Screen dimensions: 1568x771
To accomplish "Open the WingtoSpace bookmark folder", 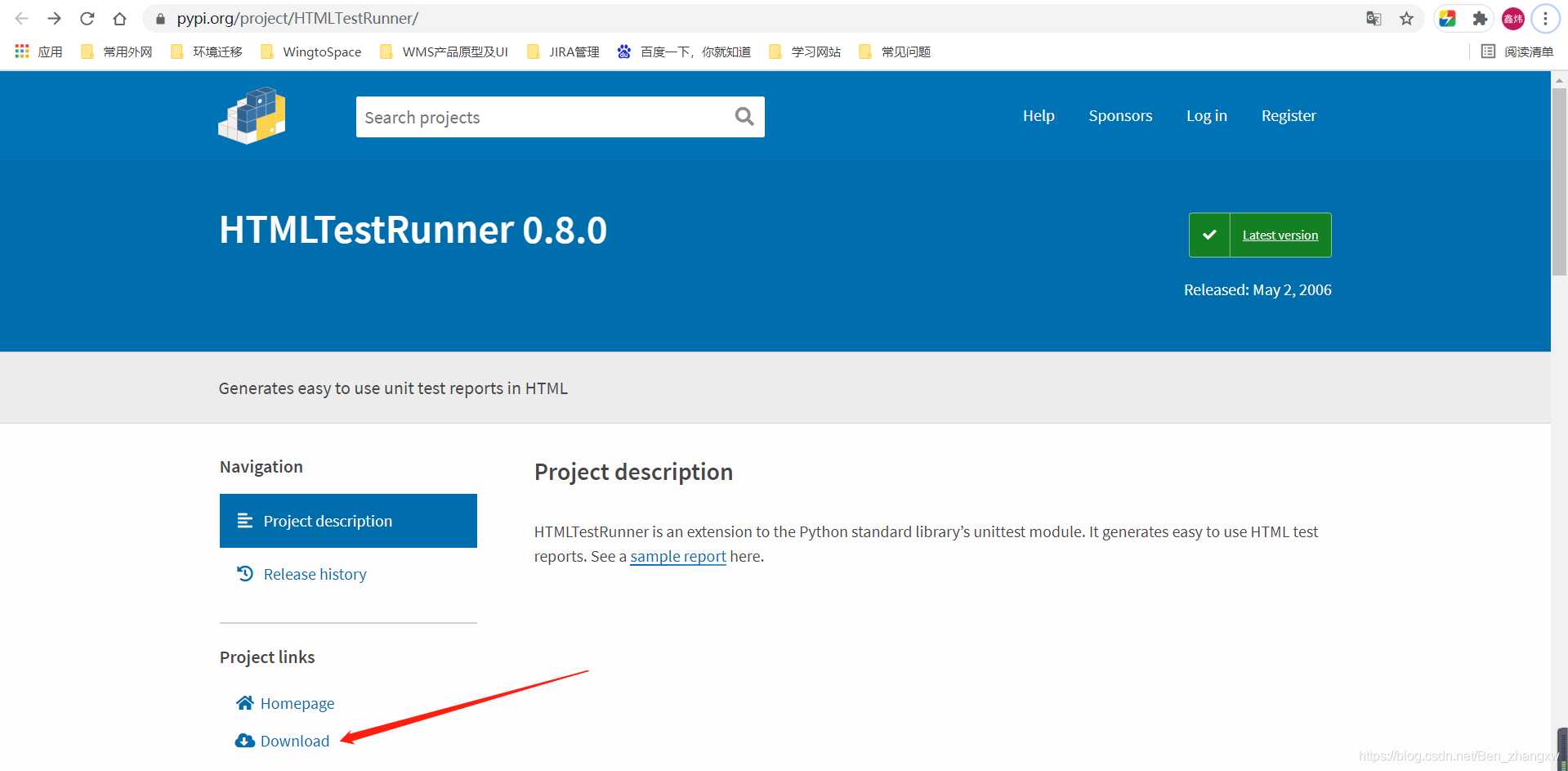I will [311, 52].
